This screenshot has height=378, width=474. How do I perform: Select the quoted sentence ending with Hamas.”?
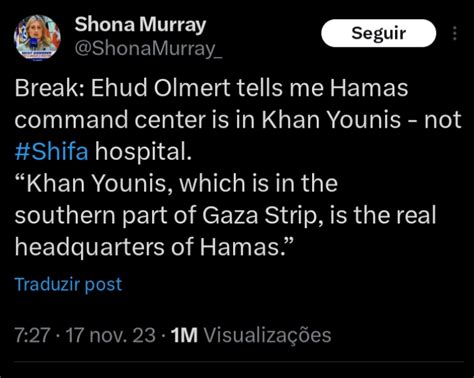coord(225,215)
